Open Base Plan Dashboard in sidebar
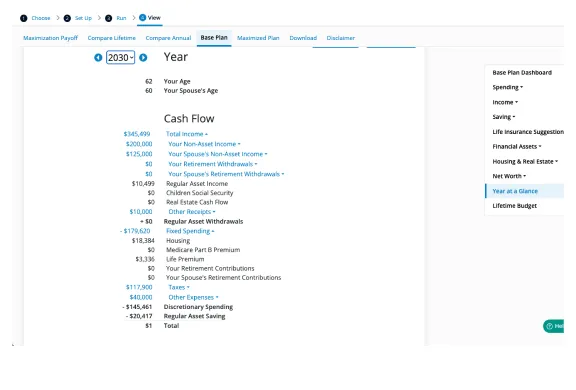 [522, 73]
